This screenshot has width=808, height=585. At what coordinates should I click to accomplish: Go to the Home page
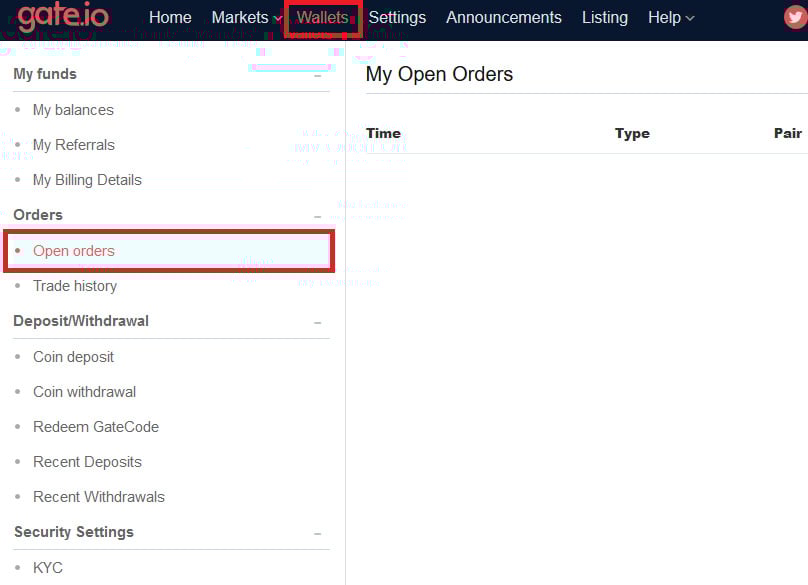[x=170, y=18]
